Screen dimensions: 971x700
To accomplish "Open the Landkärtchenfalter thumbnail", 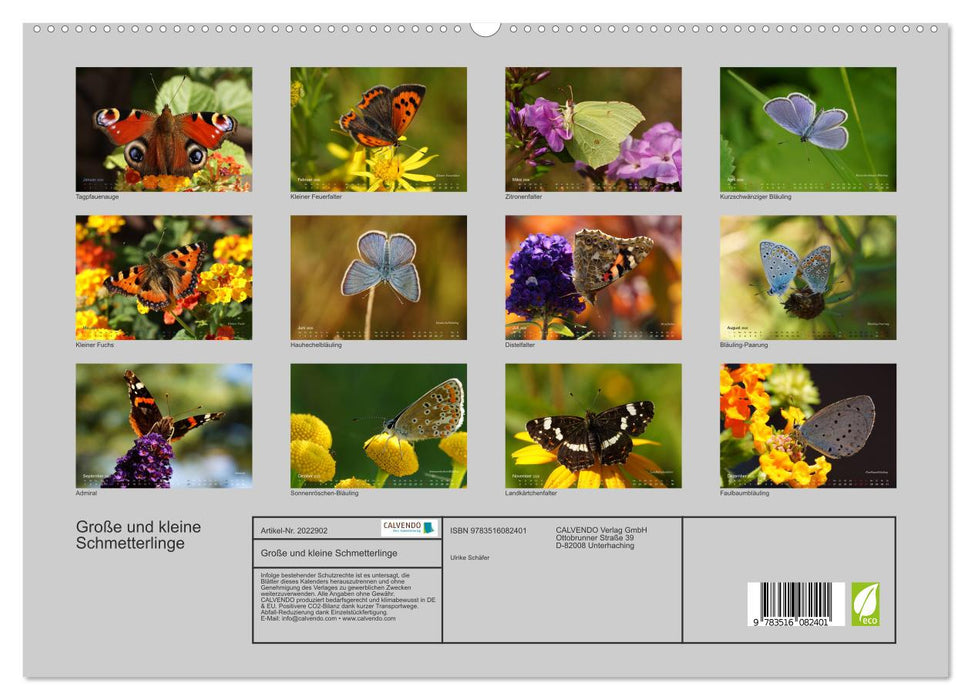I will coord(593,428).
